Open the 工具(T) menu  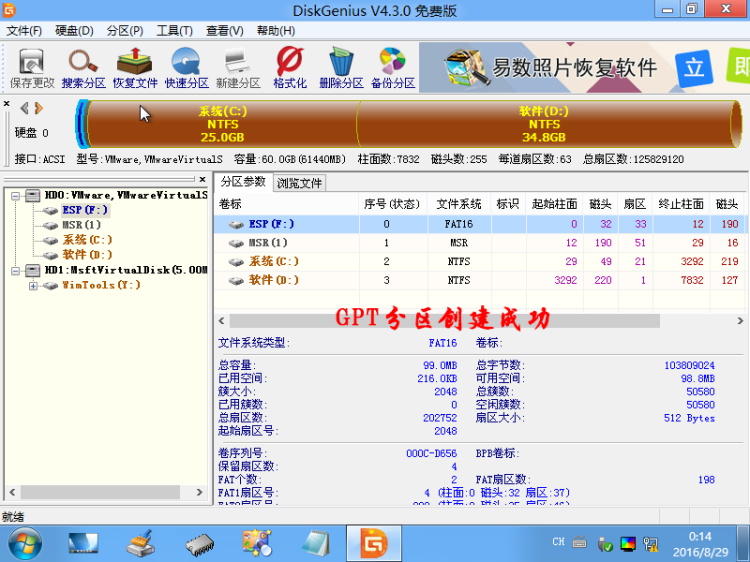pyautogui.click(x=175, y=31)
